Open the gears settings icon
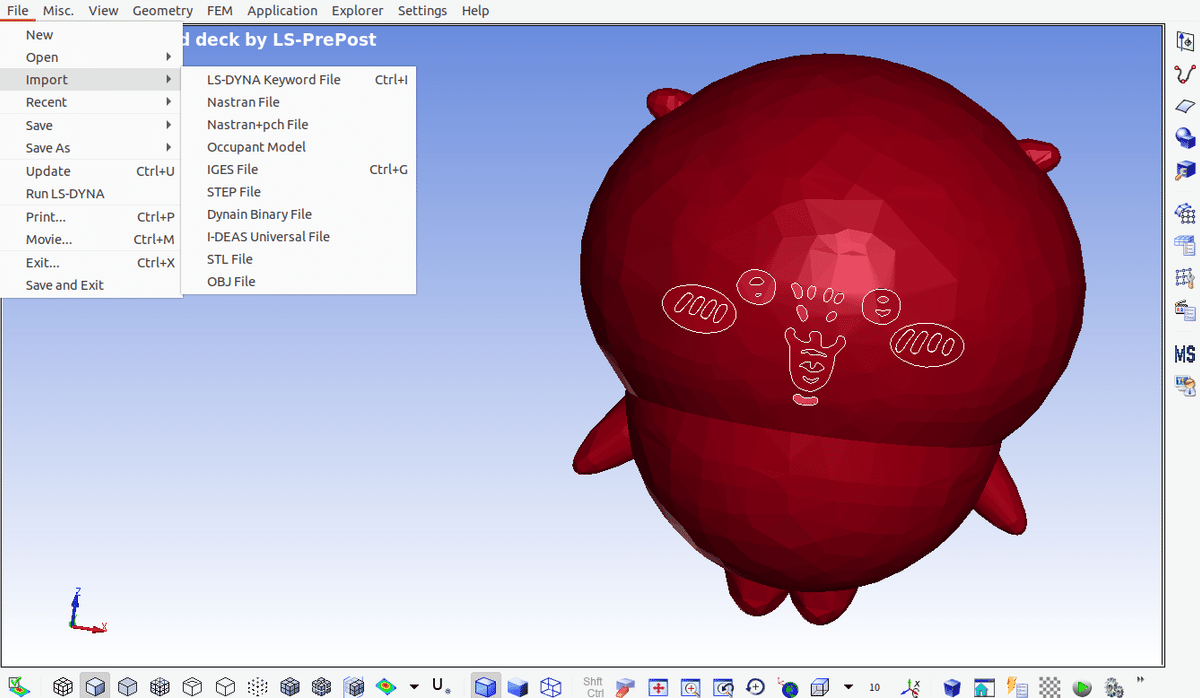The image size is (1200, 698). tap(1114, 686)
